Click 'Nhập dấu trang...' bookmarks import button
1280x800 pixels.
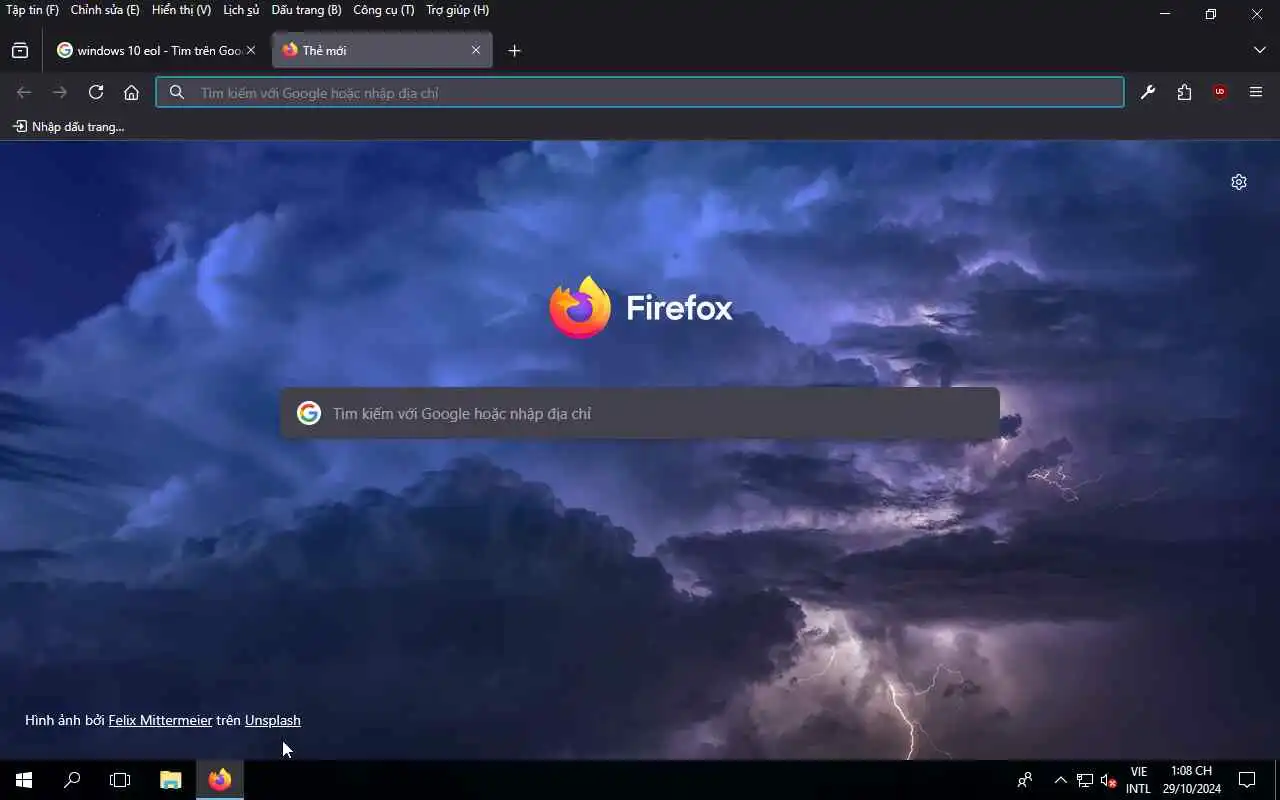pyautogui.click(x=68, y=127)
